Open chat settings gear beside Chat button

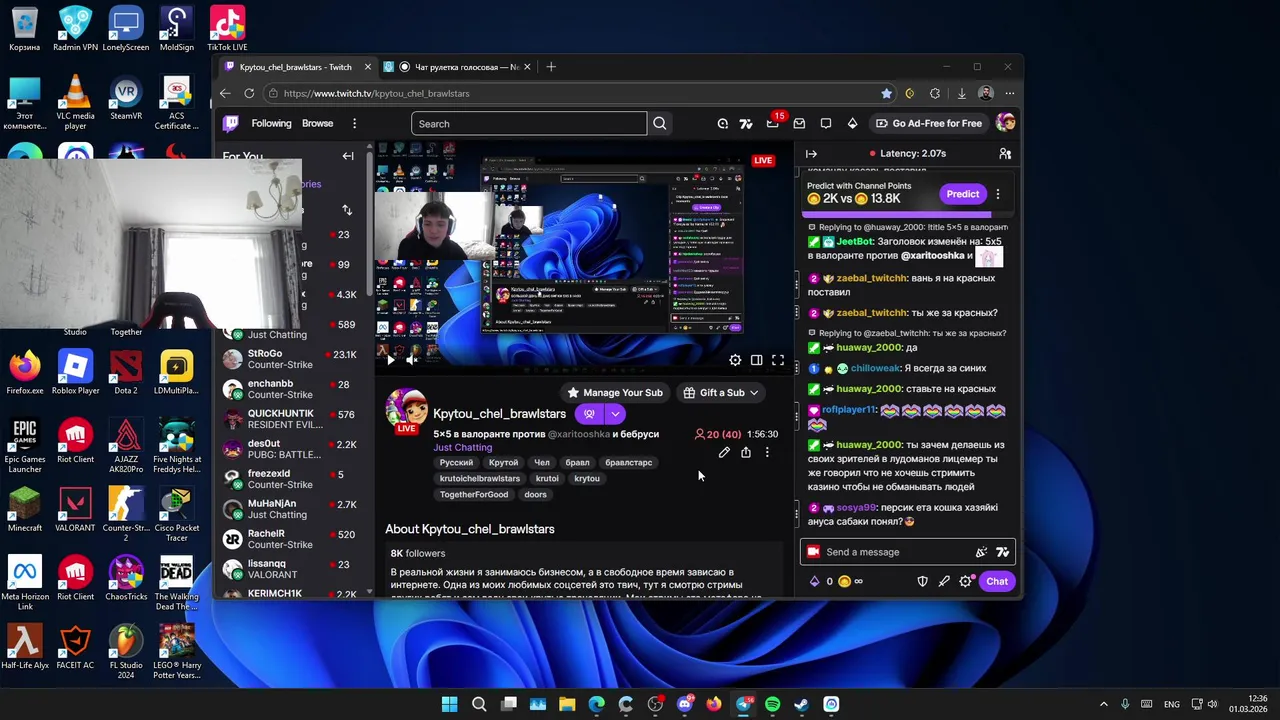click(965, 581)
